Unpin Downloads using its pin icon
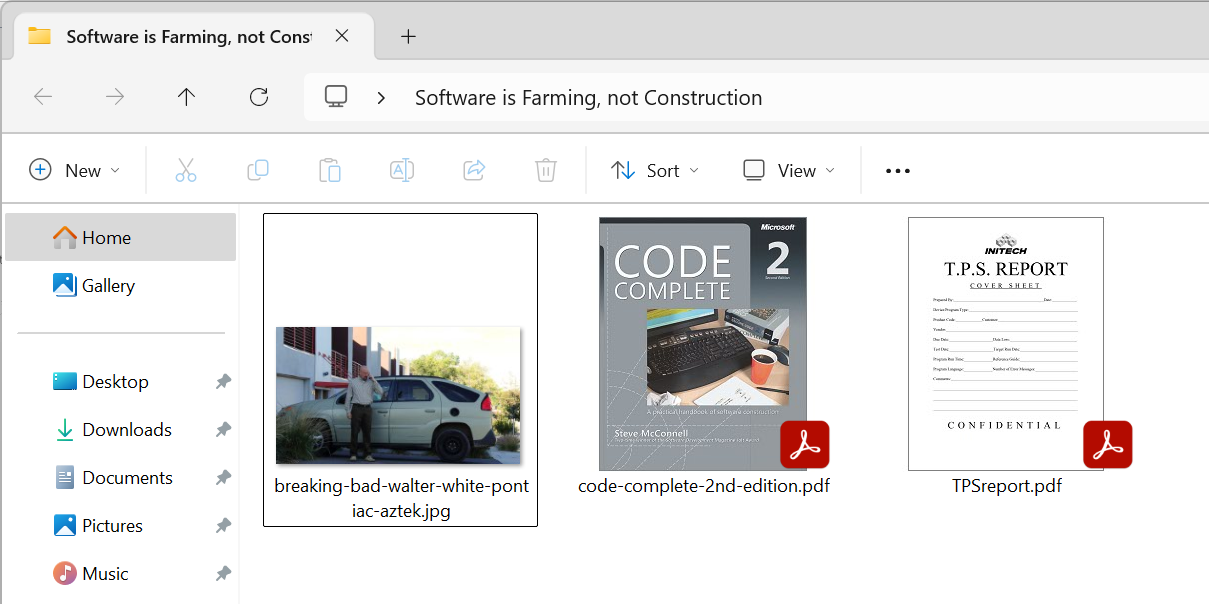The width and height of the screenshot is (1209, 604). coord(223,430)
